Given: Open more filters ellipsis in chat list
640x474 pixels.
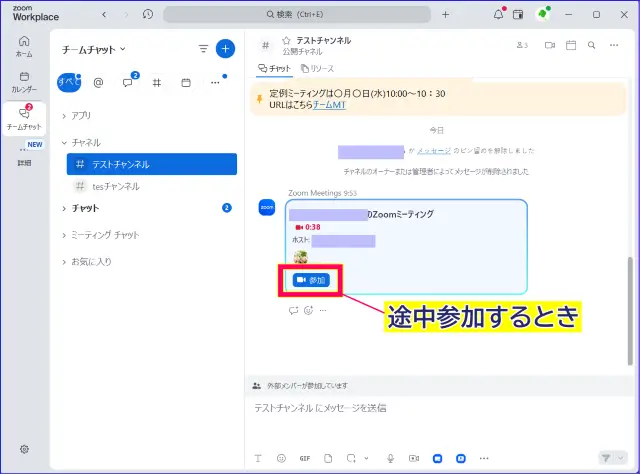Looking at the screenshot, I should tap(215, 82).
